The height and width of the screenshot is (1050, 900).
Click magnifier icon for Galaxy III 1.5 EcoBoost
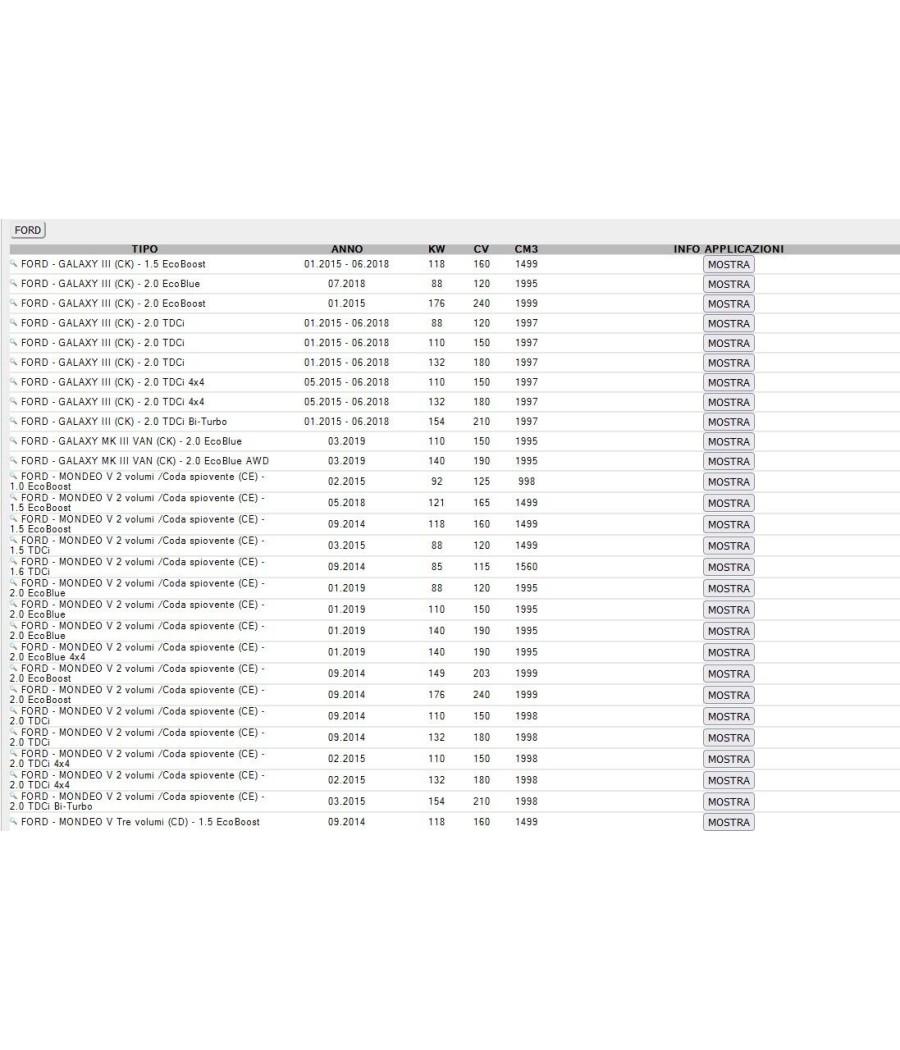(x=13, y=264)
